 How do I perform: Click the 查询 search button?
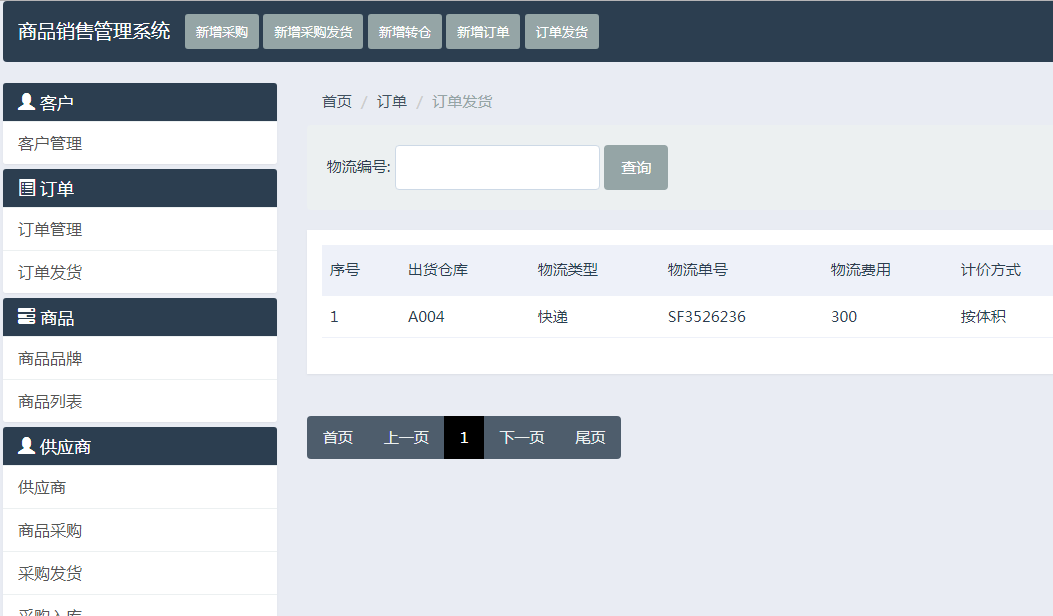[x=635, y=168]
